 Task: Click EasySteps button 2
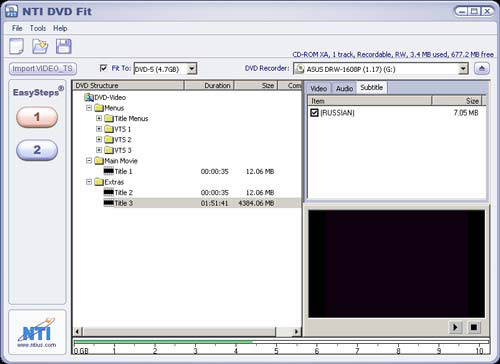pyautogui.click(x=37, y=150)
